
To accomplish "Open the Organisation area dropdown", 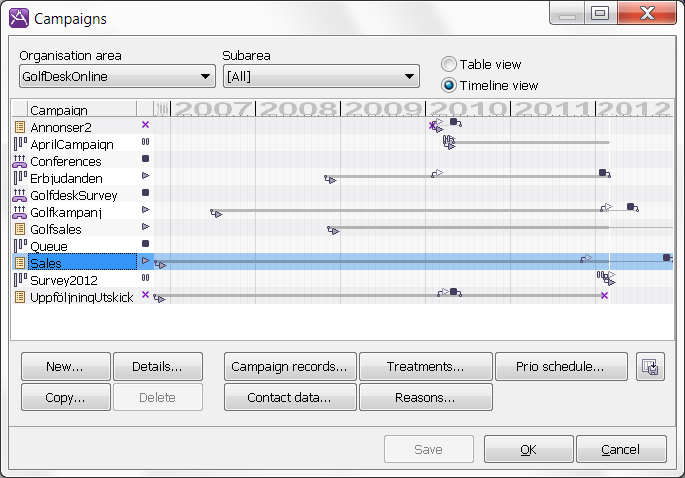I will [118, 76].
